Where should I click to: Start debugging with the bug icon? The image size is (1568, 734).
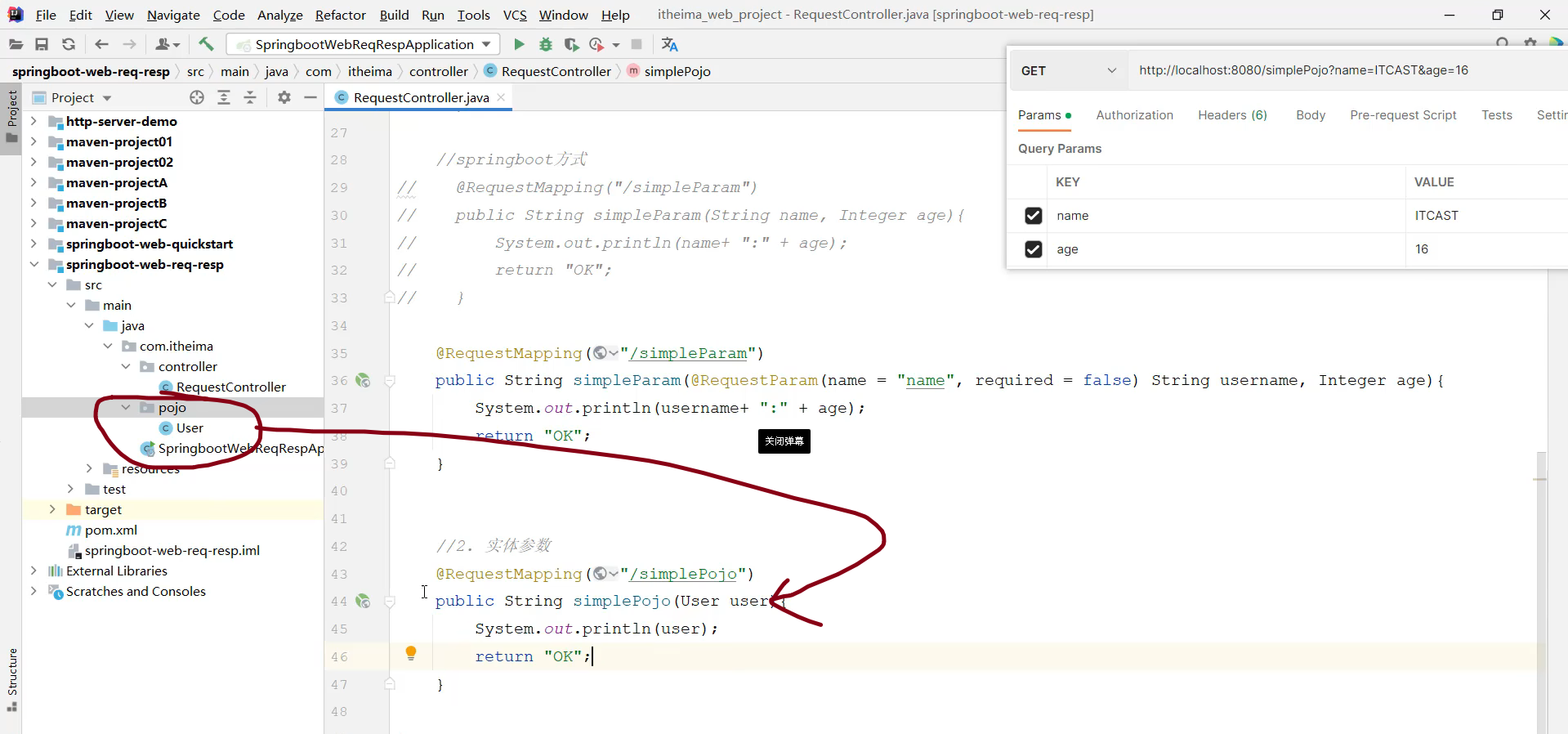point(546,44)
